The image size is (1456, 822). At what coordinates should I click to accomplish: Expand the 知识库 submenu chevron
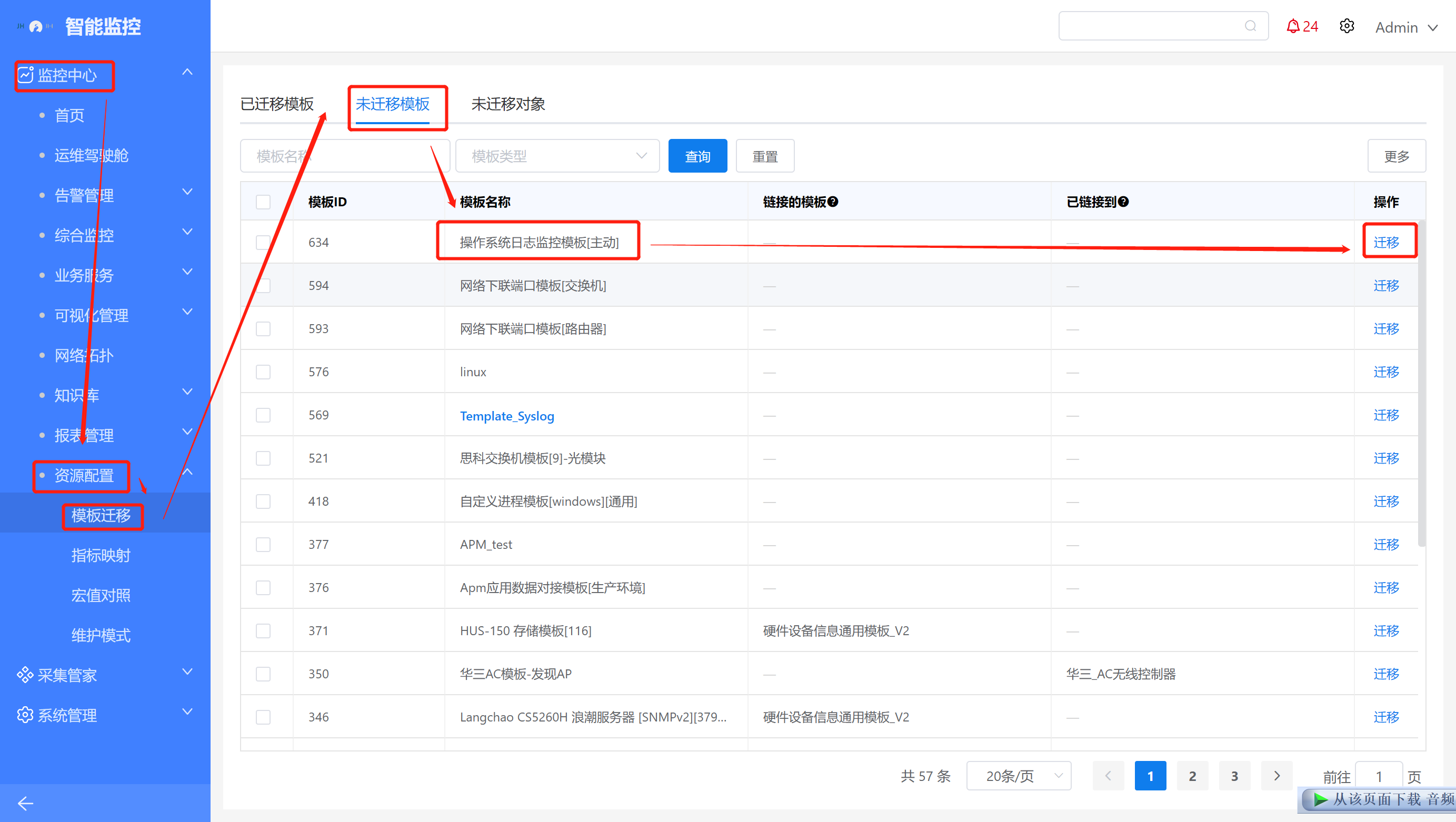click(x=187, y=392)
